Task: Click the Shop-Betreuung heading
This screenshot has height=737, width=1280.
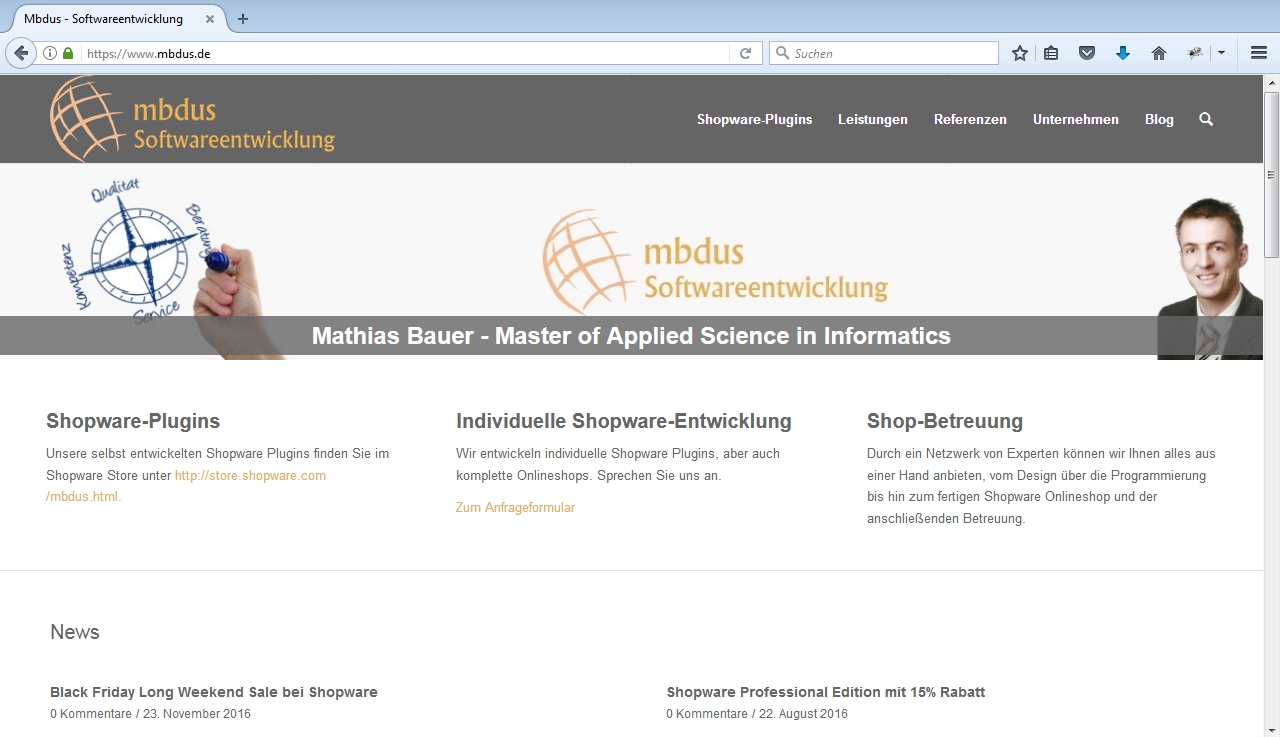Action: [x=945, y=421]
